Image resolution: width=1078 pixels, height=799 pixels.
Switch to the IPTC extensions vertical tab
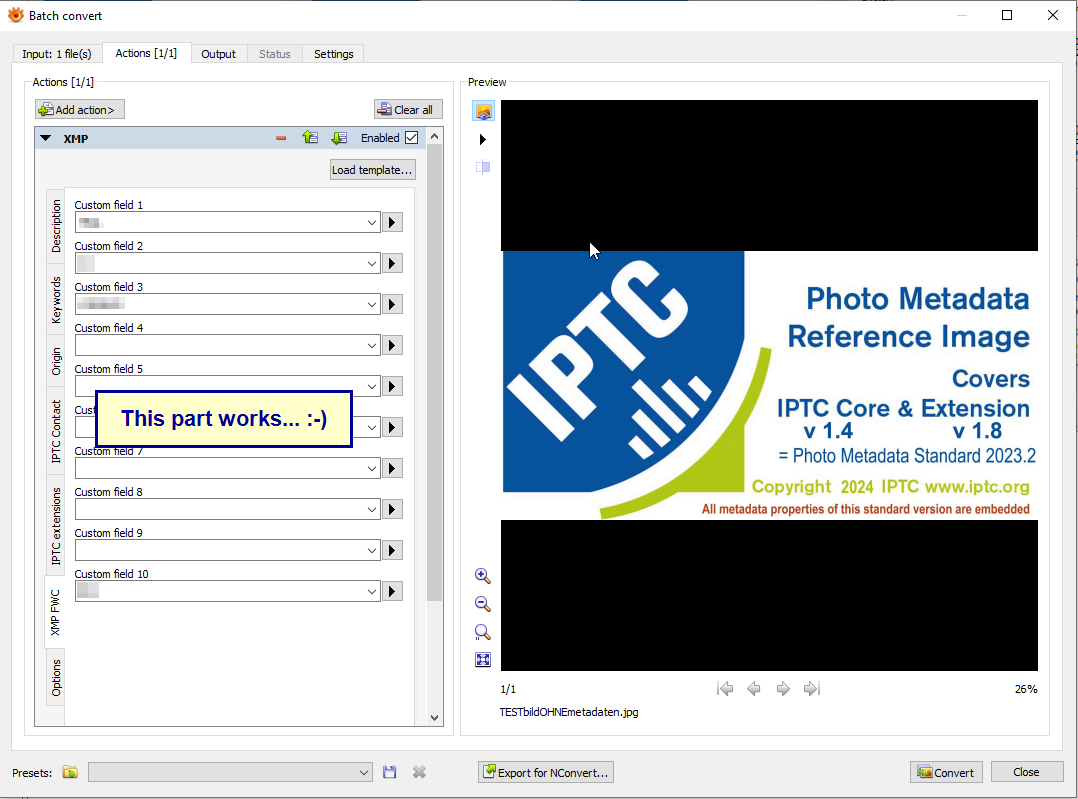click(56, 526)
